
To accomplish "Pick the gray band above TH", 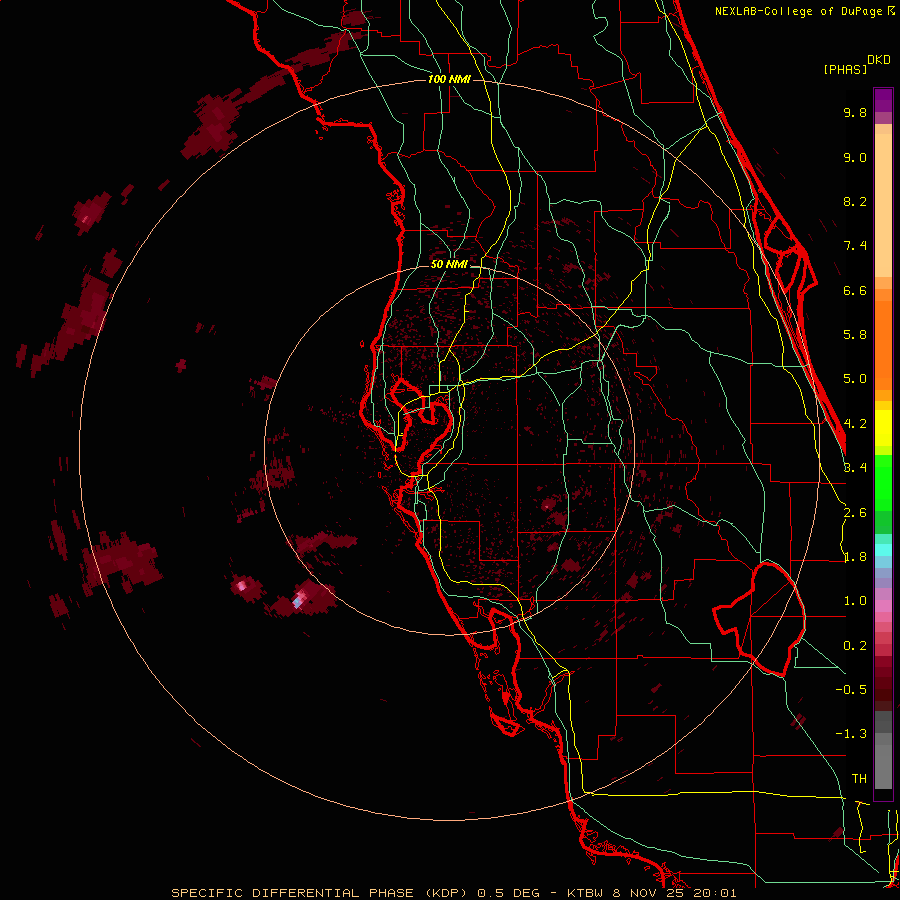I will coord(883,766).
